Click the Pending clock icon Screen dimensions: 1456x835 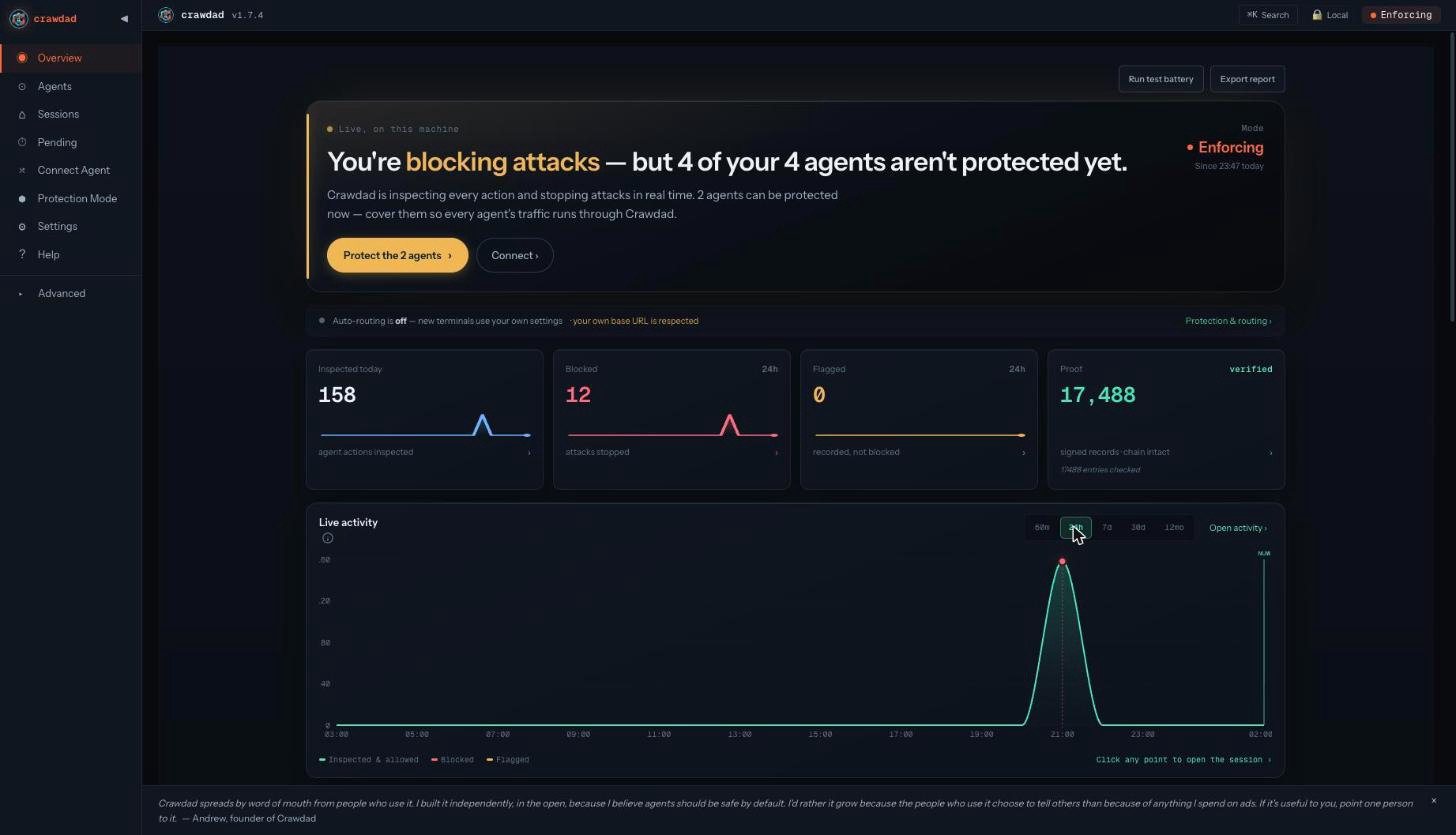tap(22, 142)
